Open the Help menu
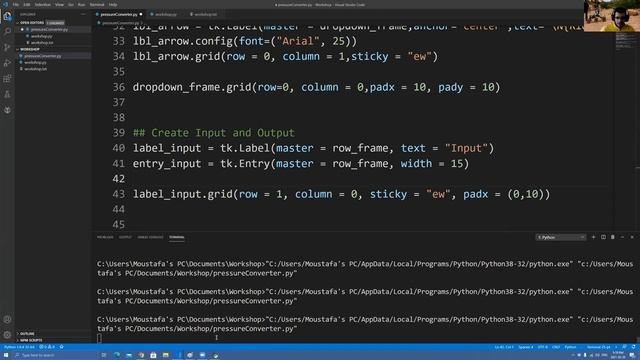This screenshot has width=640, height=360. point(113,5)
